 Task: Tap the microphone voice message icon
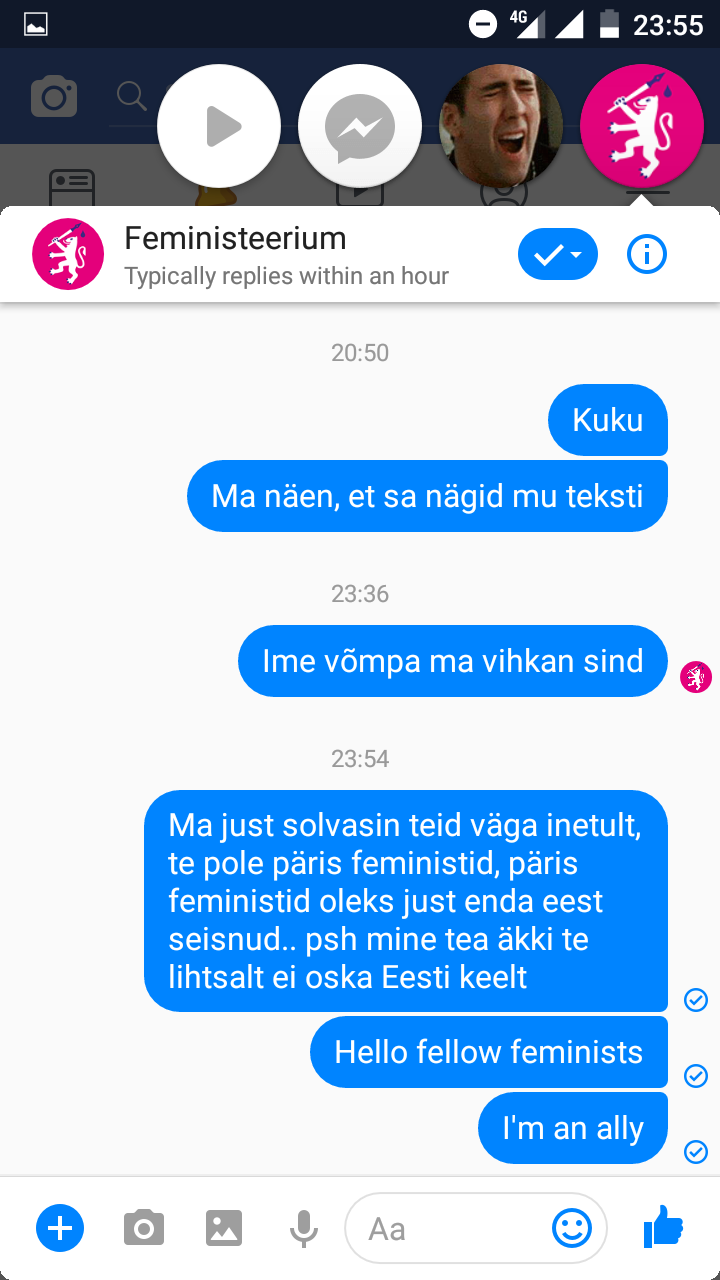pos(303,1228)
